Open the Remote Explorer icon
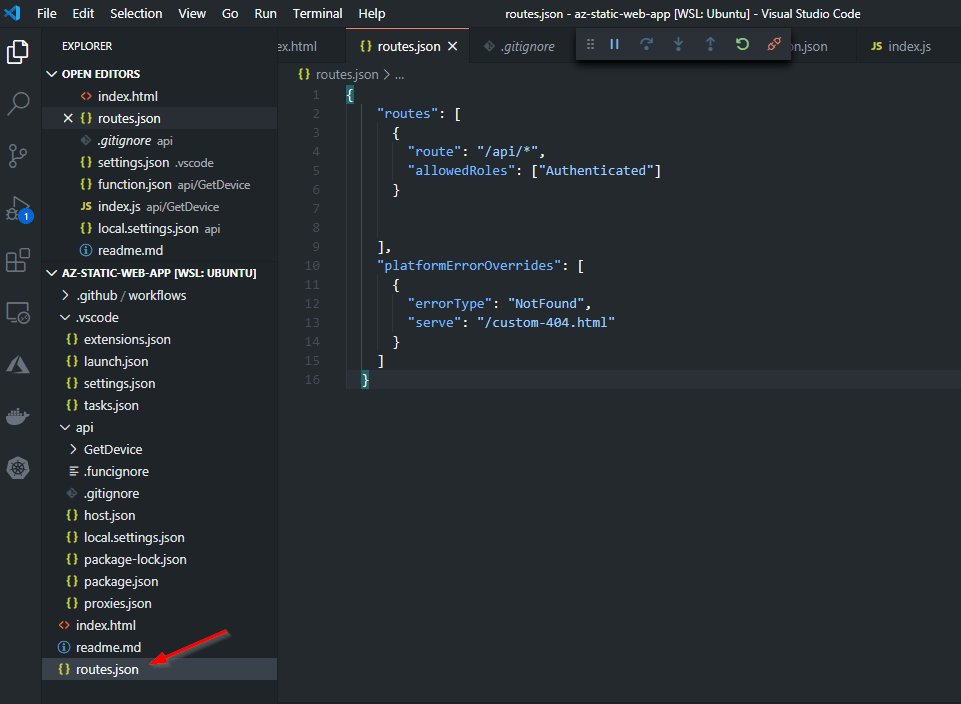The image size is (961, 704). click(18, 313)
